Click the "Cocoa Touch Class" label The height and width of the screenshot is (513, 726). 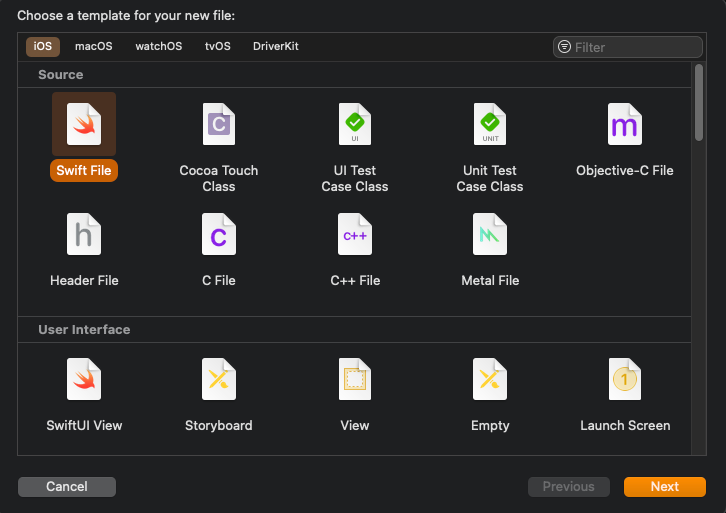point(219,178)
